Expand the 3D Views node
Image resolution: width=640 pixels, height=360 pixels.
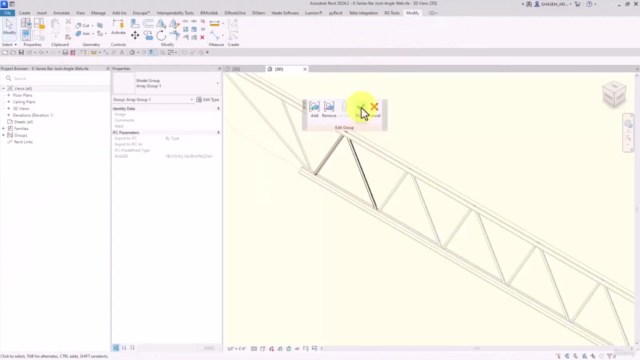9,109
